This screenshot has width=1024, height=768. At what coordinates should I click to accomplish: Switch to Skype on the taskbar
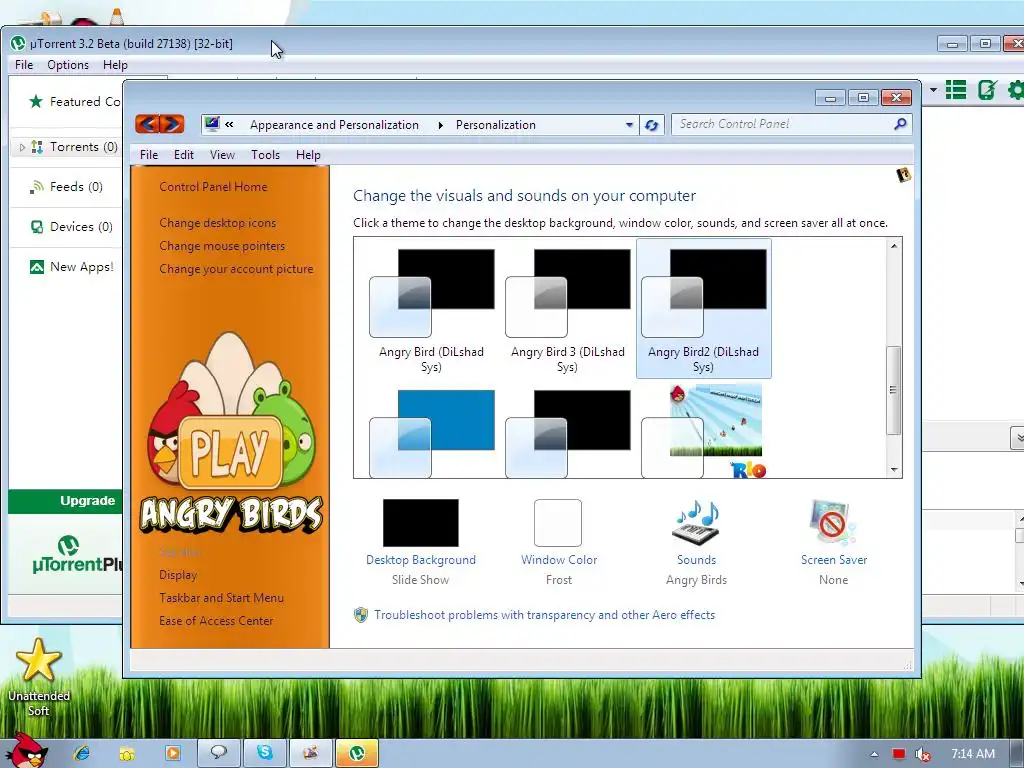[x=264, y=753]
